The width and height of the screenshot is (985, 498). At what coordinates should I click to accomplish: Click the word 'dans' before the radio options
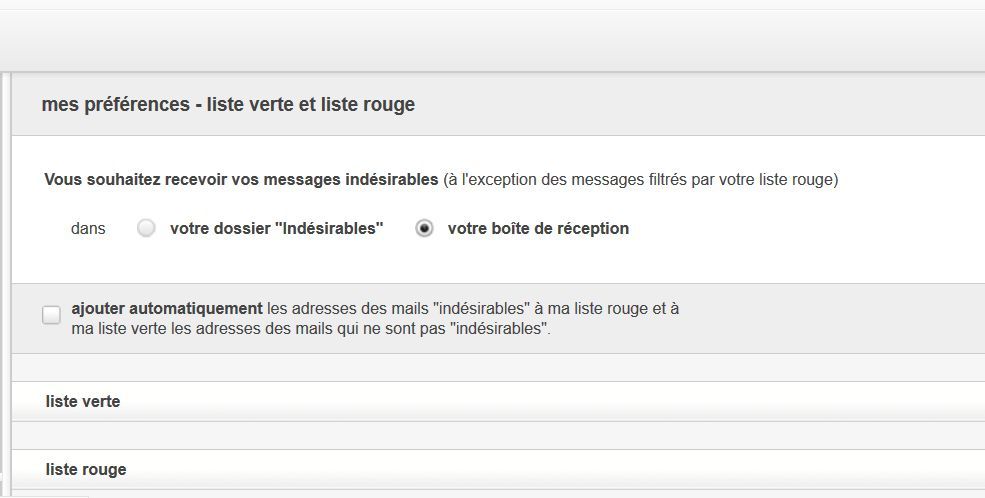[88, 228]
